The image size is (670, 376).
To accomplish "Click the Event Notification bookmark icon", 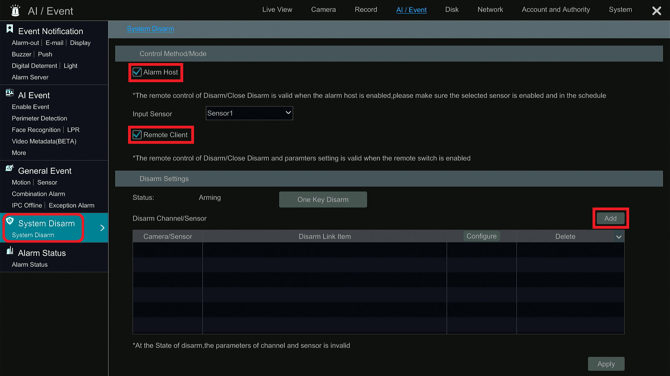I will [9, 29].
